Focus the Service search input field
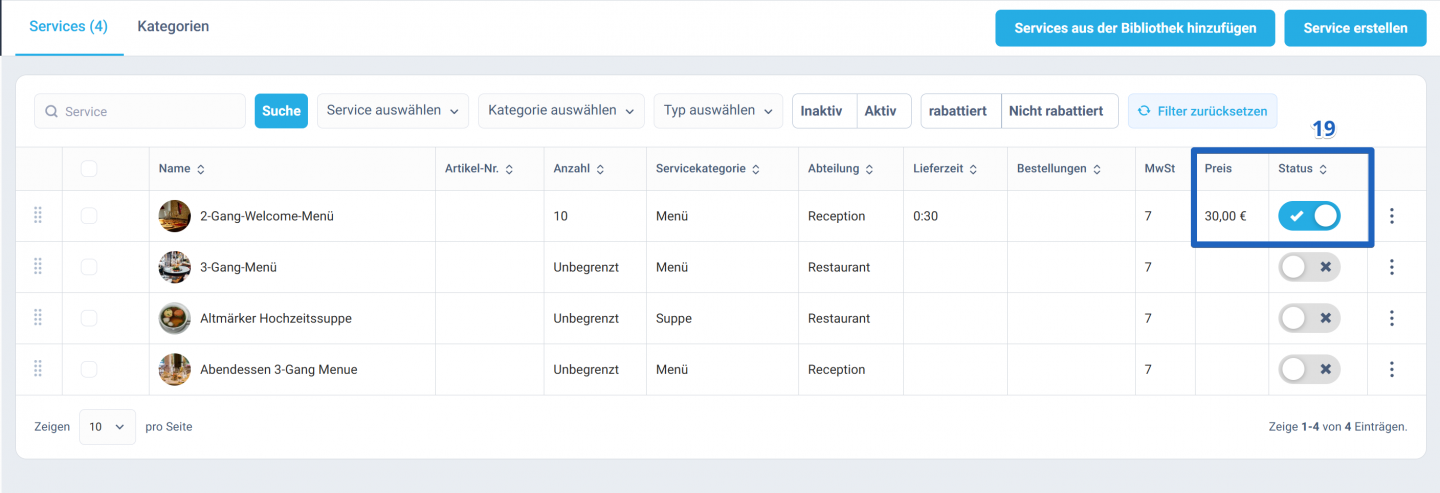Viewport: 1440px width, 493px height. tap(140, 111)
